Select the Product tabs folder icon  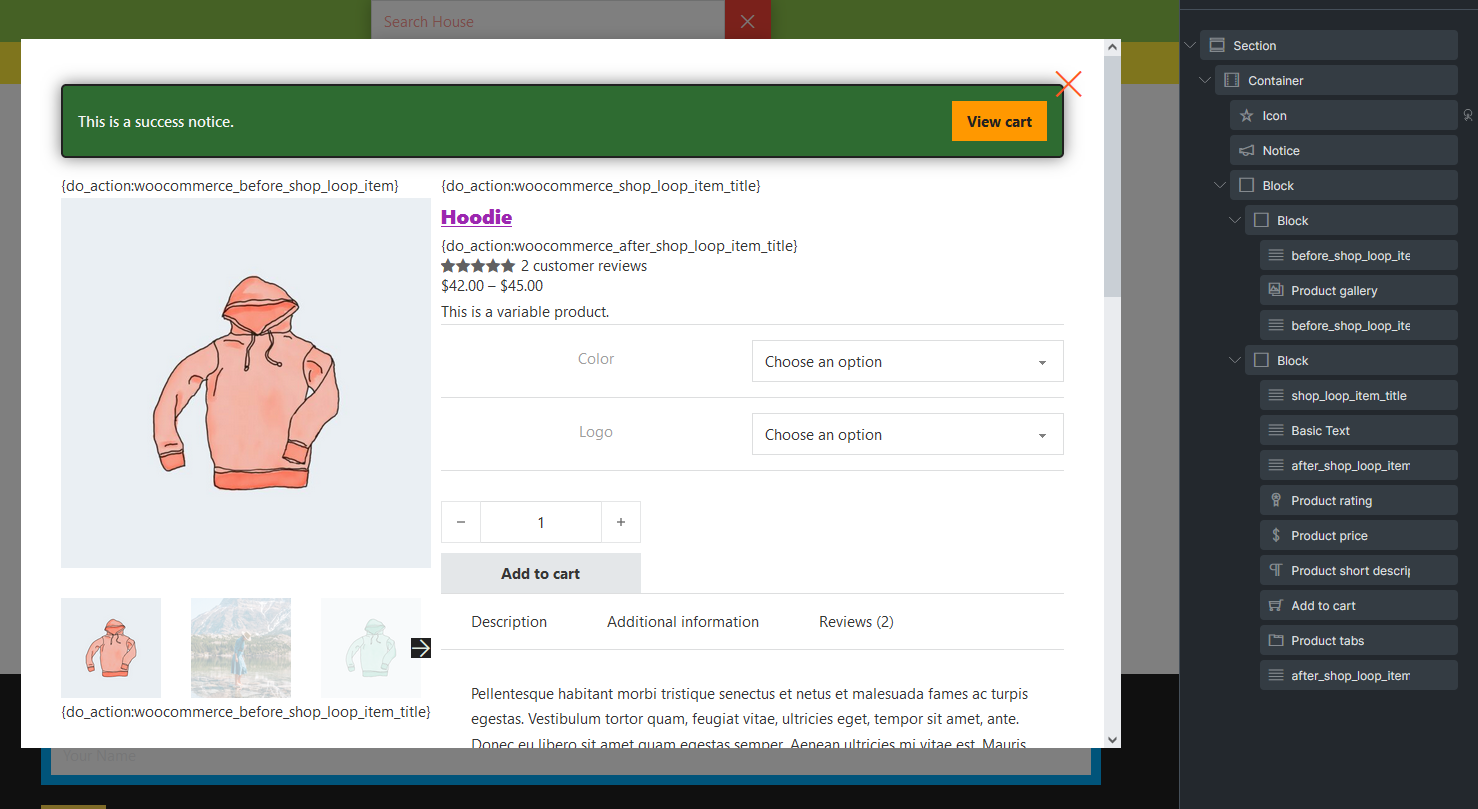[1275, 641]
